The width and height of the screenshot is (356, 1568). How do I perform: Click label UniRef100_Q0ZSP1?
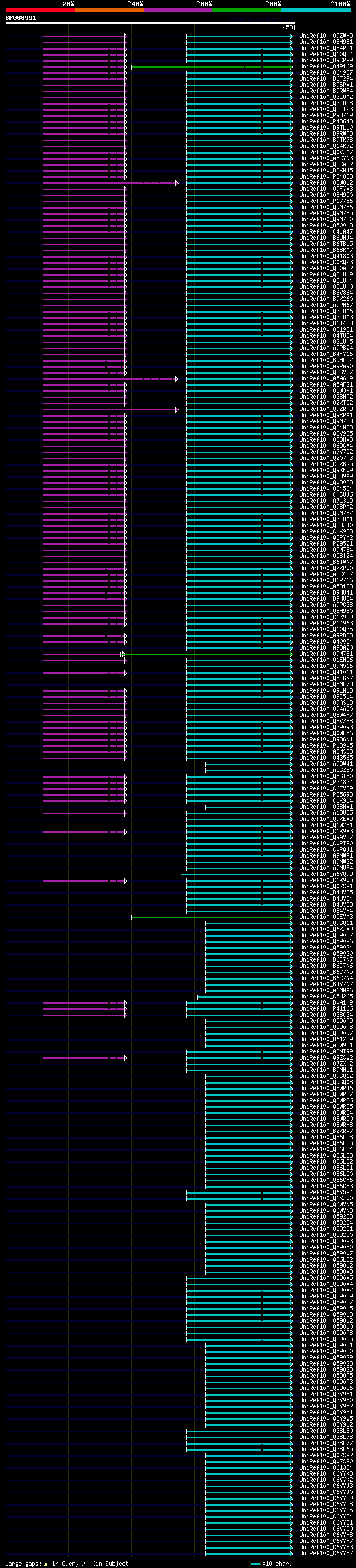(326, 886)
